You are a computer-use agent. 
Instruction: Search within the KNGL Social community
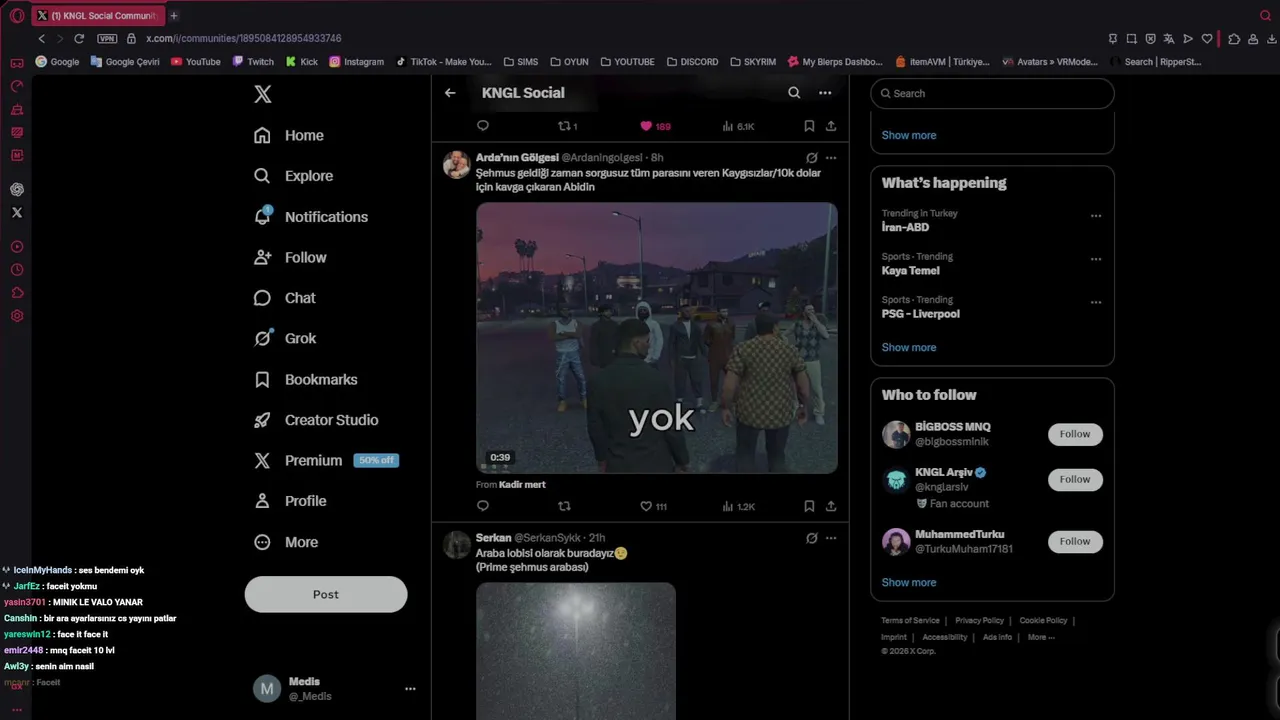(x=794, y=93)
